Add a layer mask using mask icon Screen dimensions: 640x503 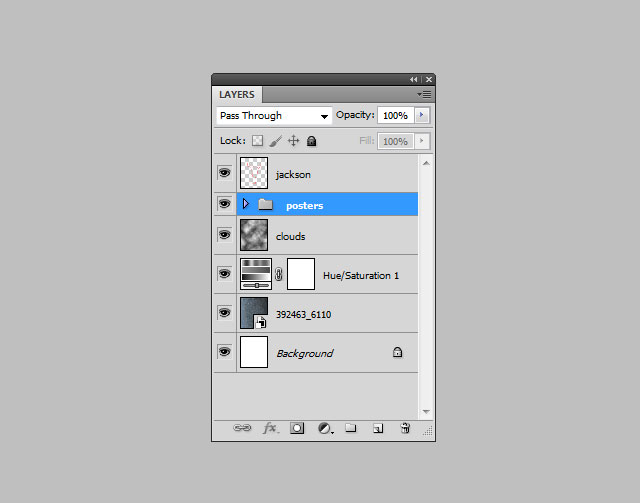click(297, 428)
